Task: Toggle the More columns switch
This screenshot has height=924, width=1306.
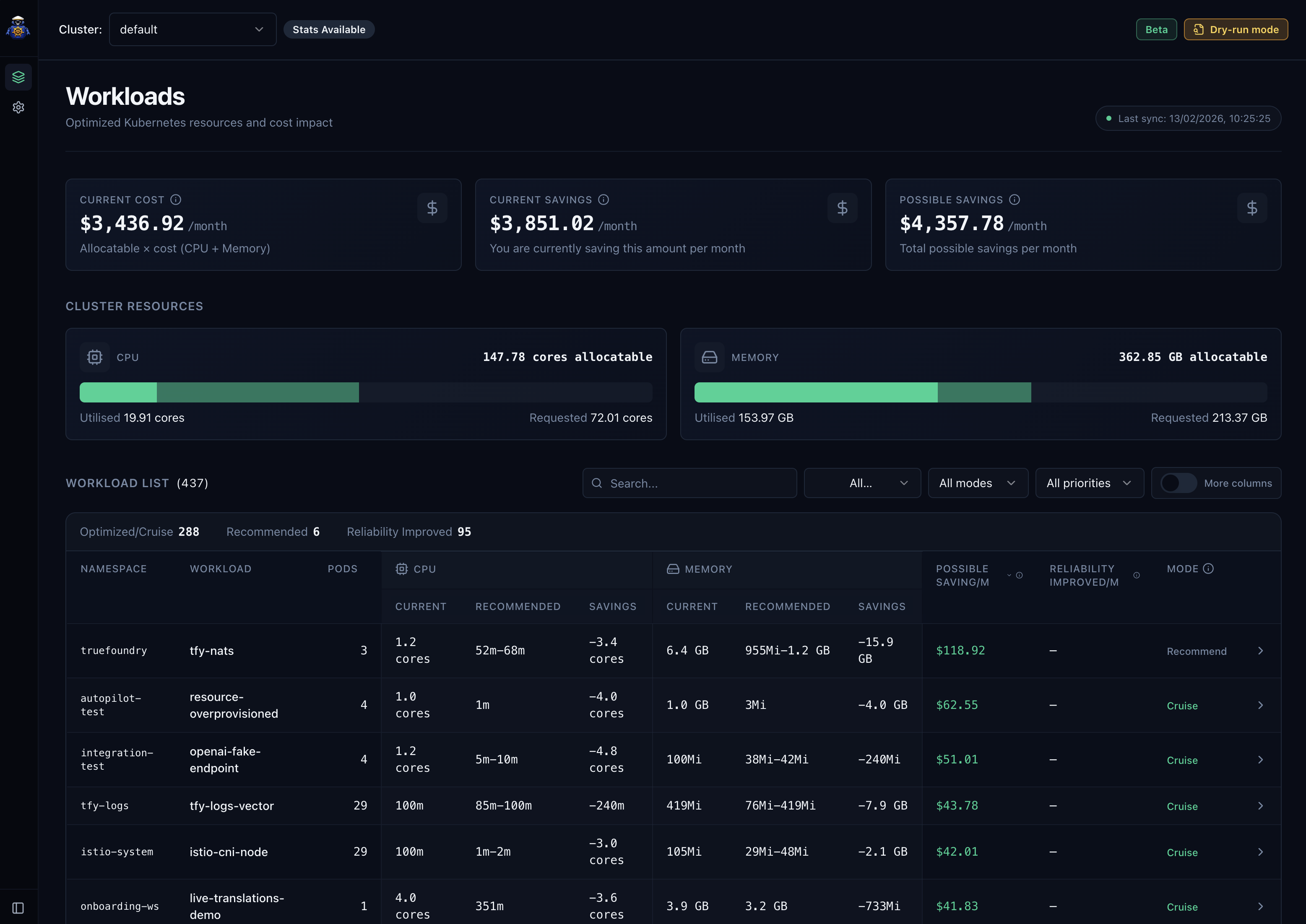Action: 1178,483
